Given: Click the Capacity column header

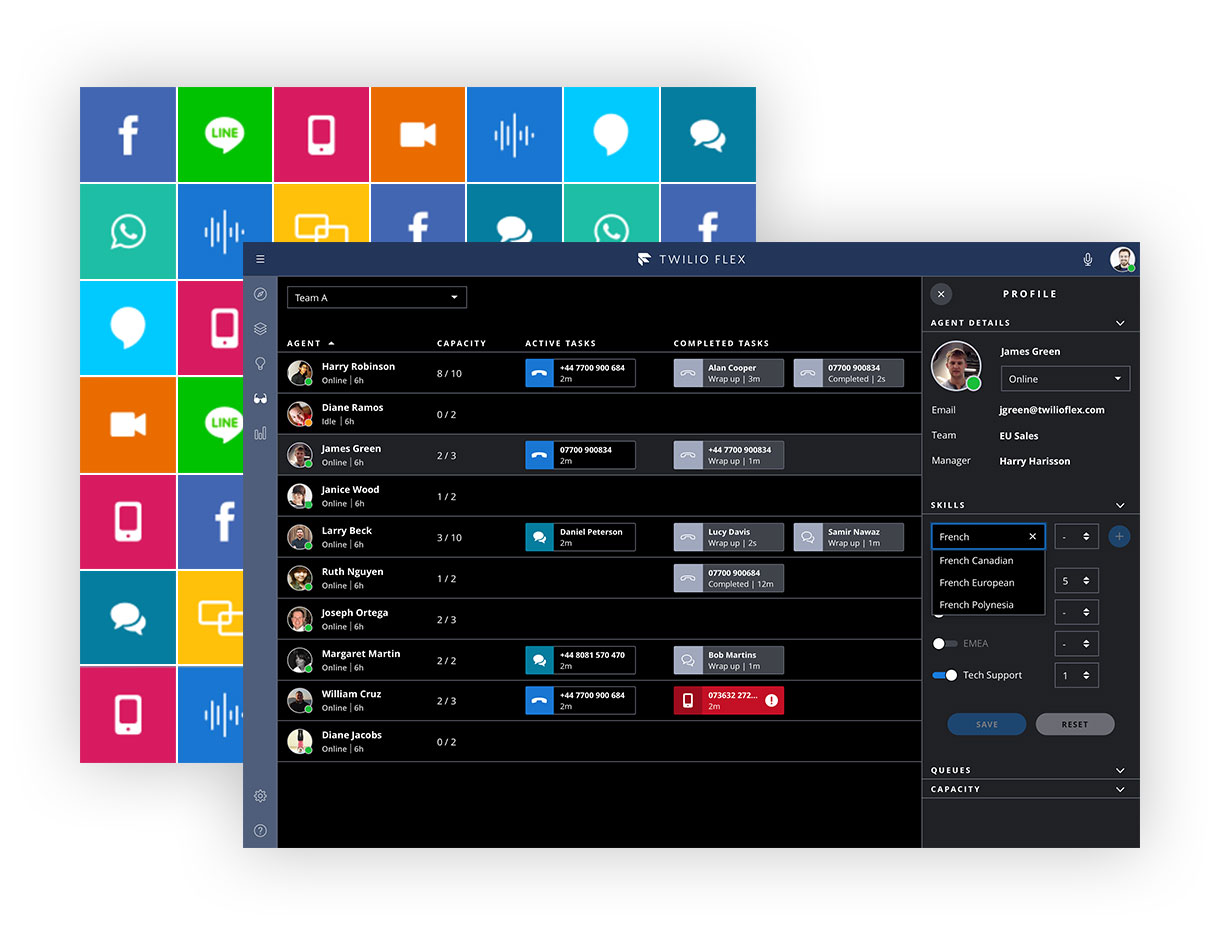Looking at the screenshot, I should pos(461,343).
